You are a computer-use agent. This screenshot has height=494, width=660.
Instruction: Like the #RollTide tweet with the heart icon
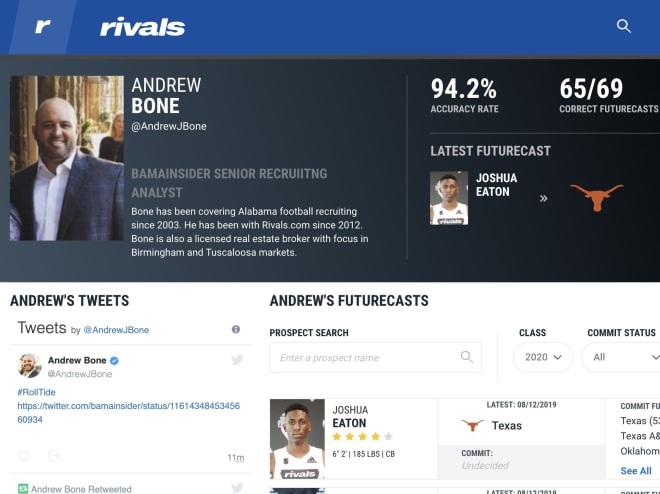click(24, 455)
